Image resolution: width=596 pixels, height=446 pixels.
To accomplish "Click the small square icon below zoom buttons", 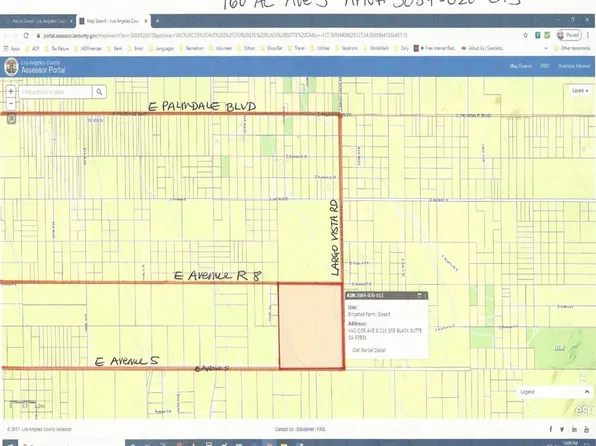I will click(11, 119).
